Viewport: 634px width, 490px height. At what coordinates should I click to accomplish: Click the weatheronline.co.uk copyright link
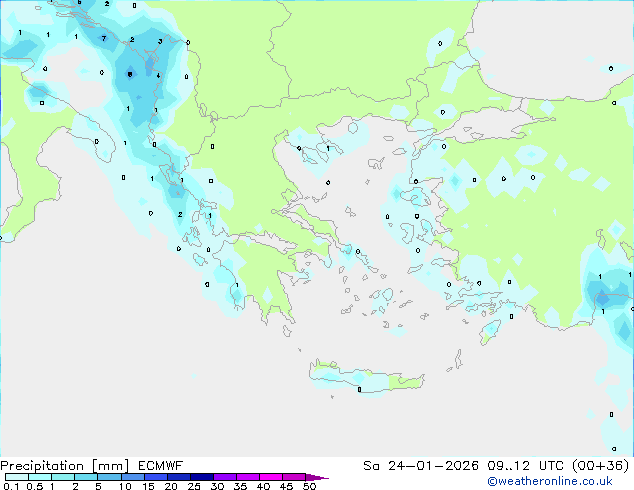(550, 481)
